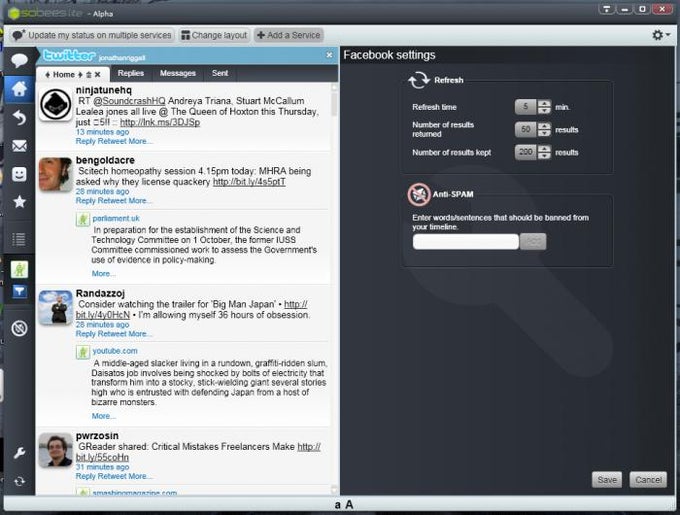The height and width of the screenshot is (515, 680).
Task: Click Reply under ninjatunehq tweet
Action: pyautogui.click(x=85, y=141)
